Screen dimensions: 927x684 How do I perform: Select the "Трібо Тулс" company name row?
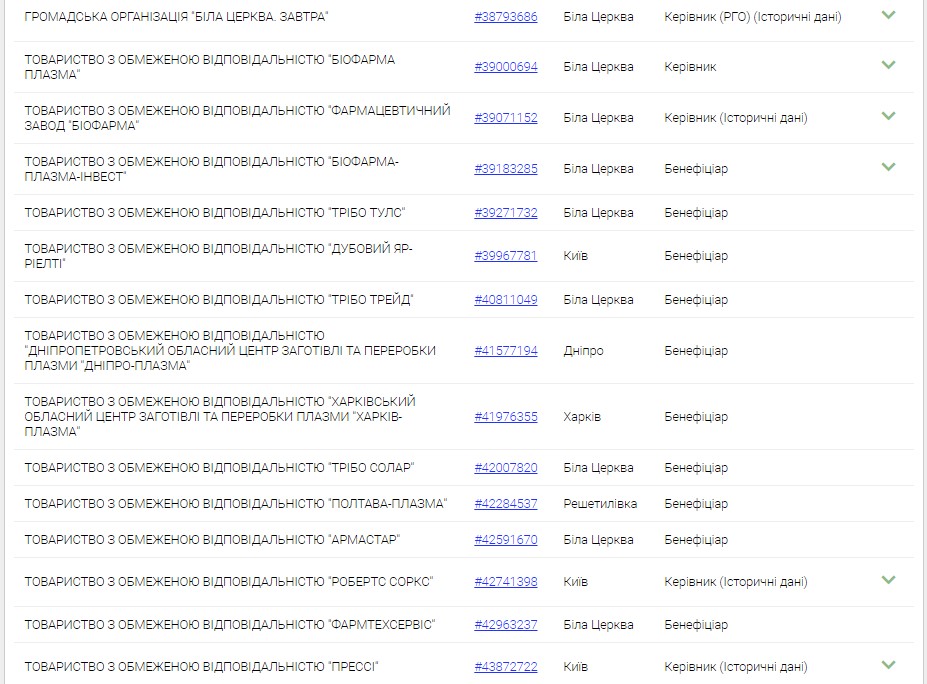click(x=214, y=213)
